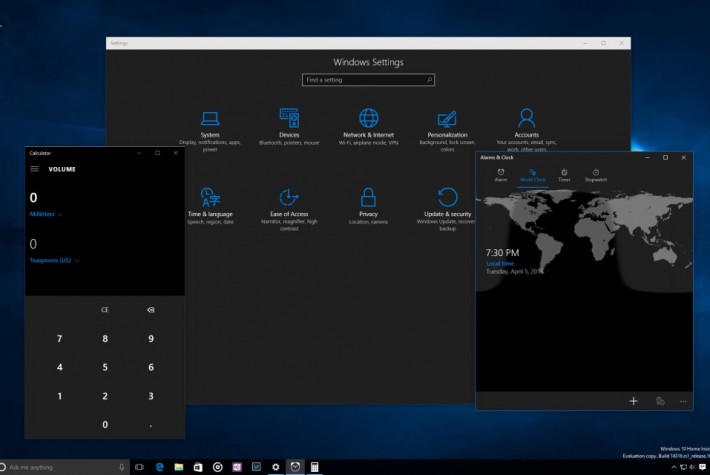Click the Cortana circle icon in taskbar
Viewport: 710px width, 475px height.
click(3, 467)
